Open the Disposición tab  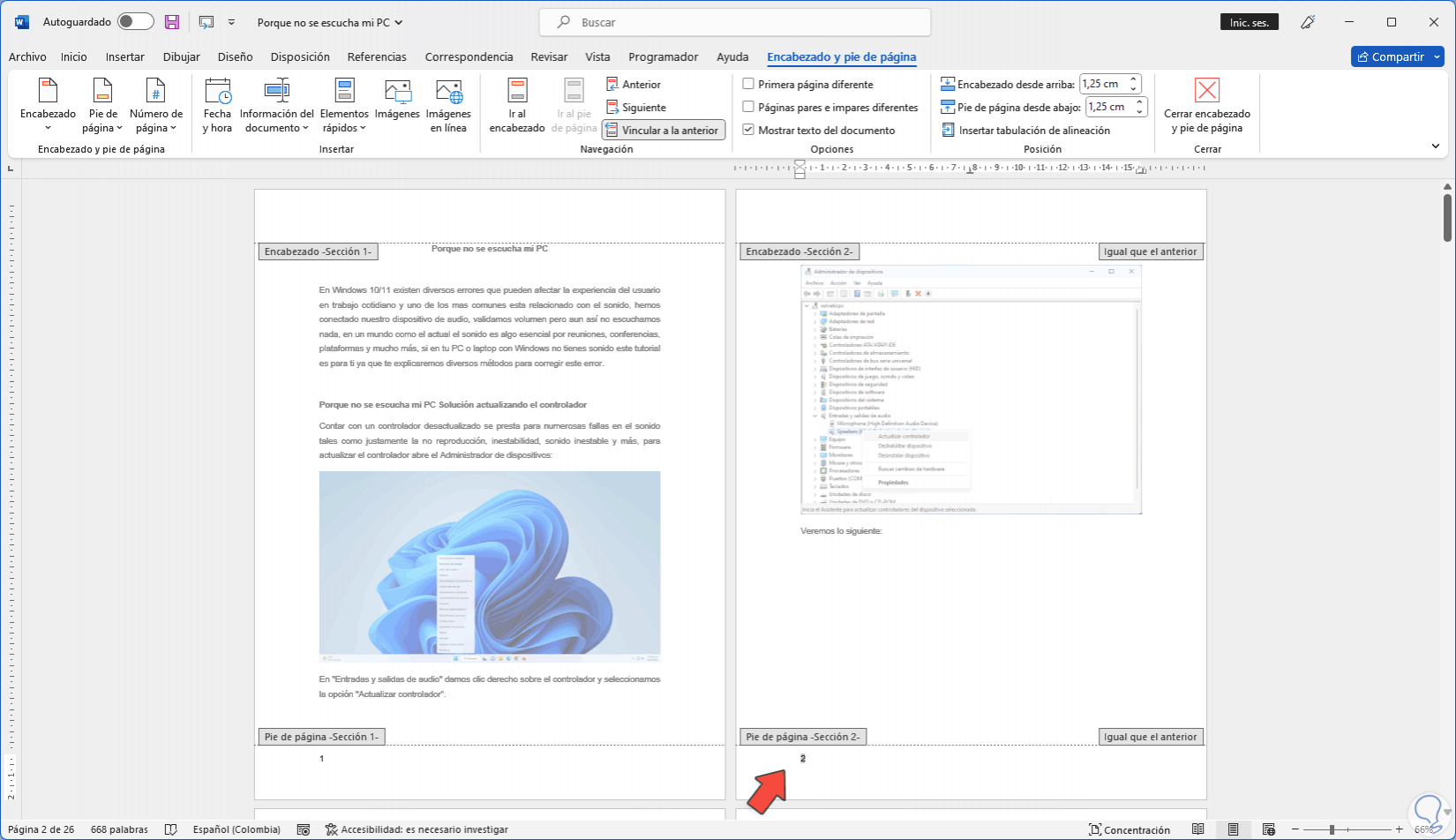[300, 56]
